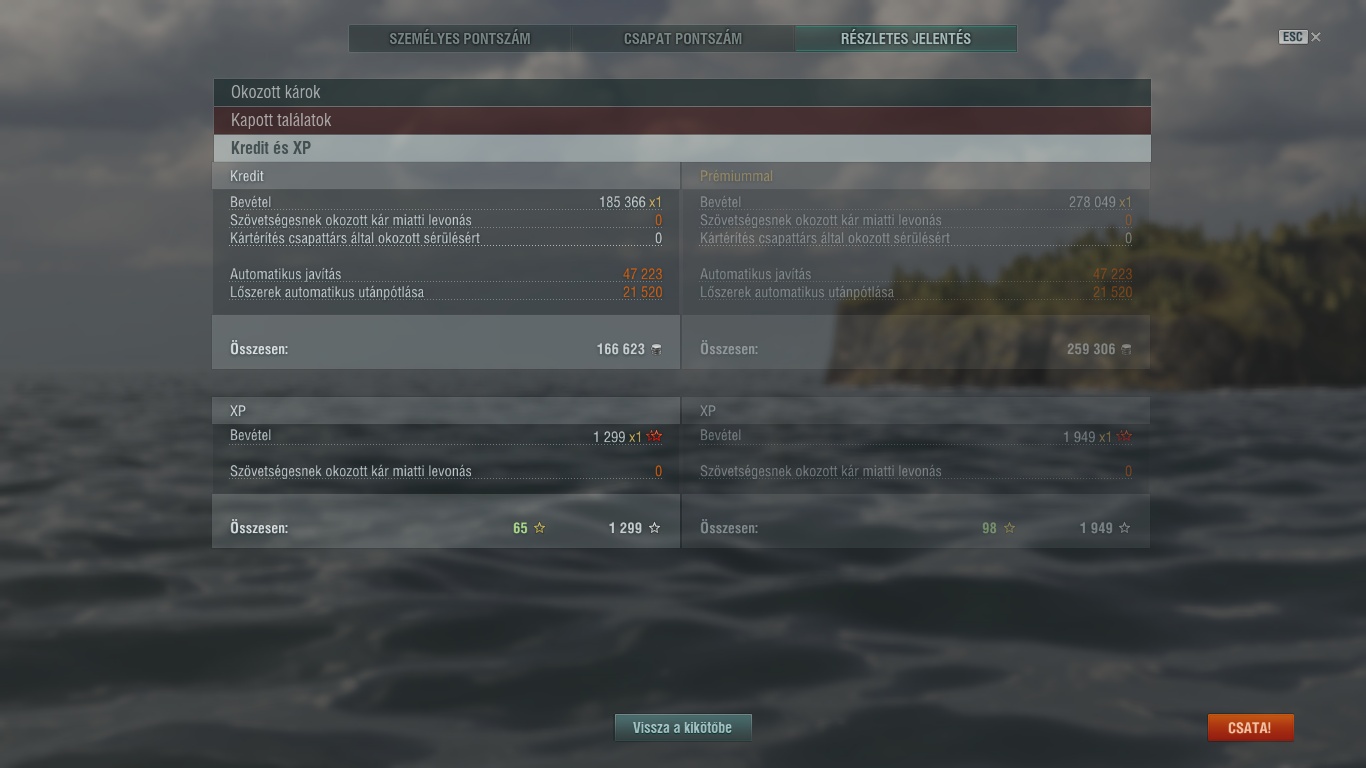Start a new battle with CSATA!
Image resolution: width=1366 pixels, height=768 pixels.
(x=1250, y=728)
